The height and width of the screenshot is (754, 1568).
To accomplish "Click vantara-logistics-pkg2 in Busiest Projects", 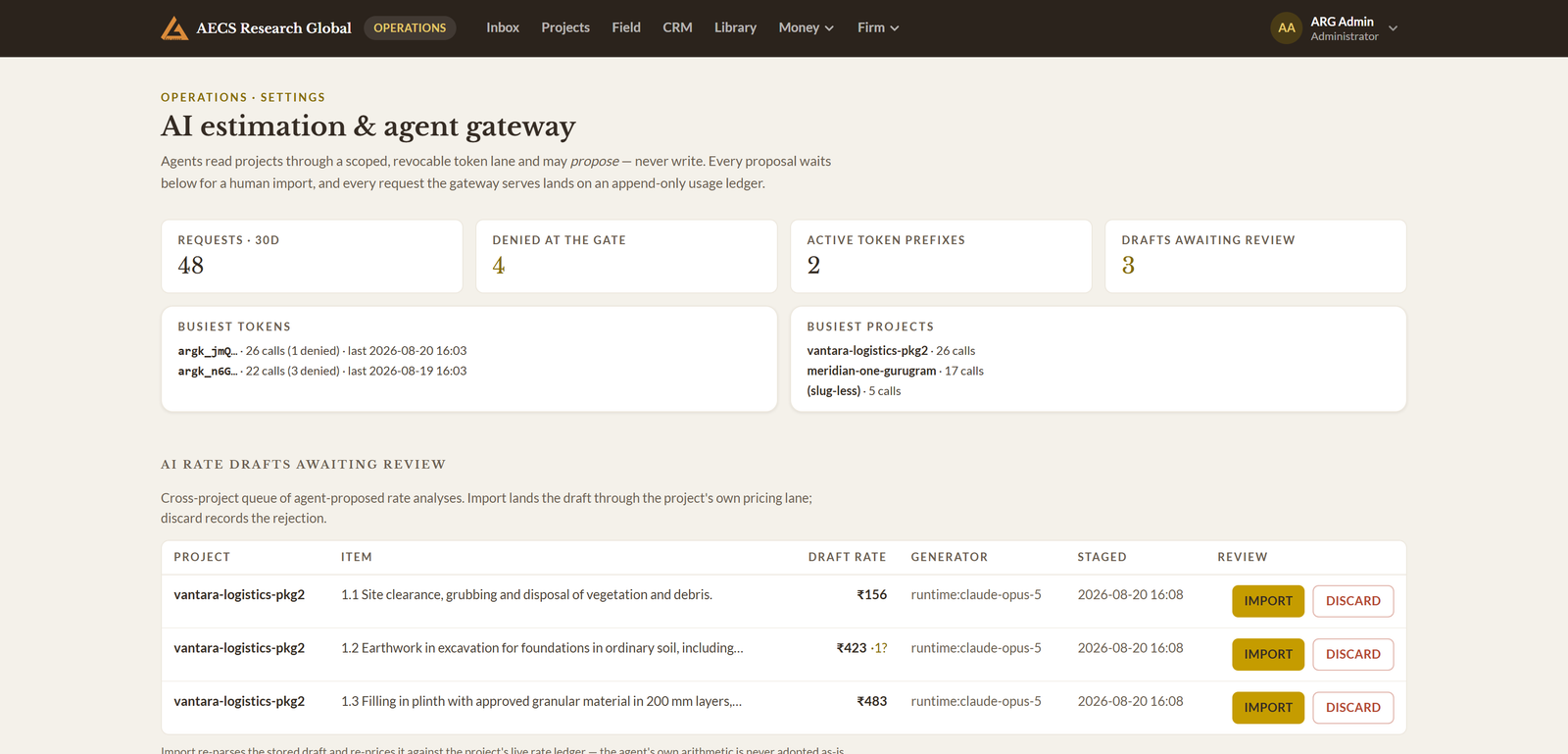I will click(867, 351).
